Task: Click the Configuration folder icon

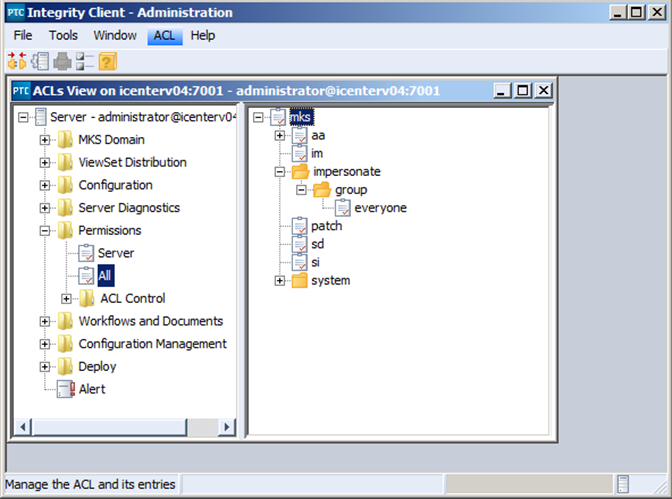Action: pos(66,185)
